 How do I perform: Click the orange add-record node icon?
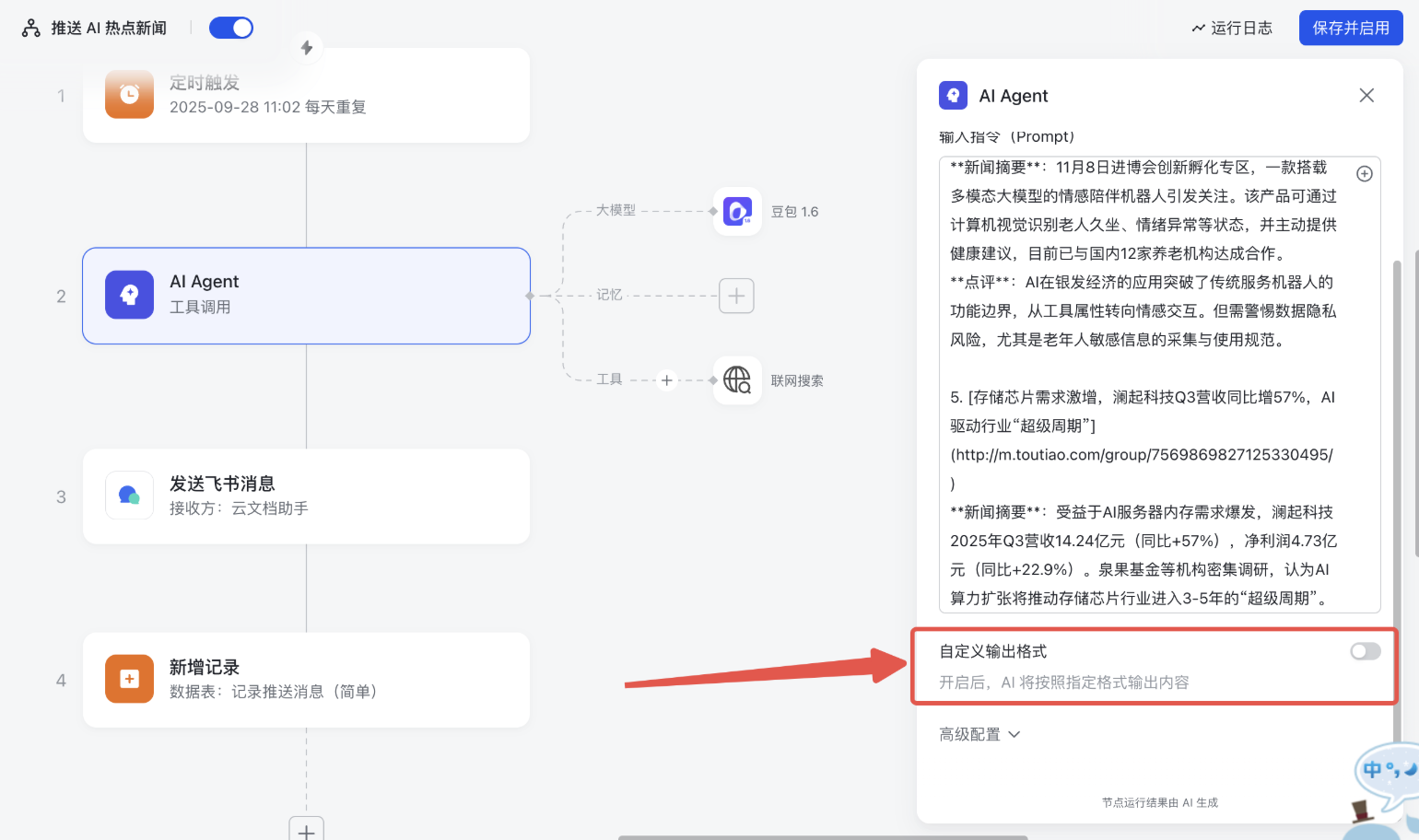click(x=129, y=679)
